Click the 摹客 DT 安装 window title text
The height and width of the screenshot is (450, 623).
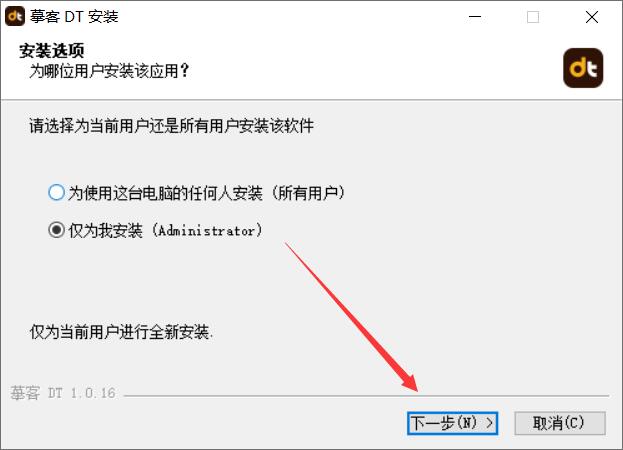point(74,17)
